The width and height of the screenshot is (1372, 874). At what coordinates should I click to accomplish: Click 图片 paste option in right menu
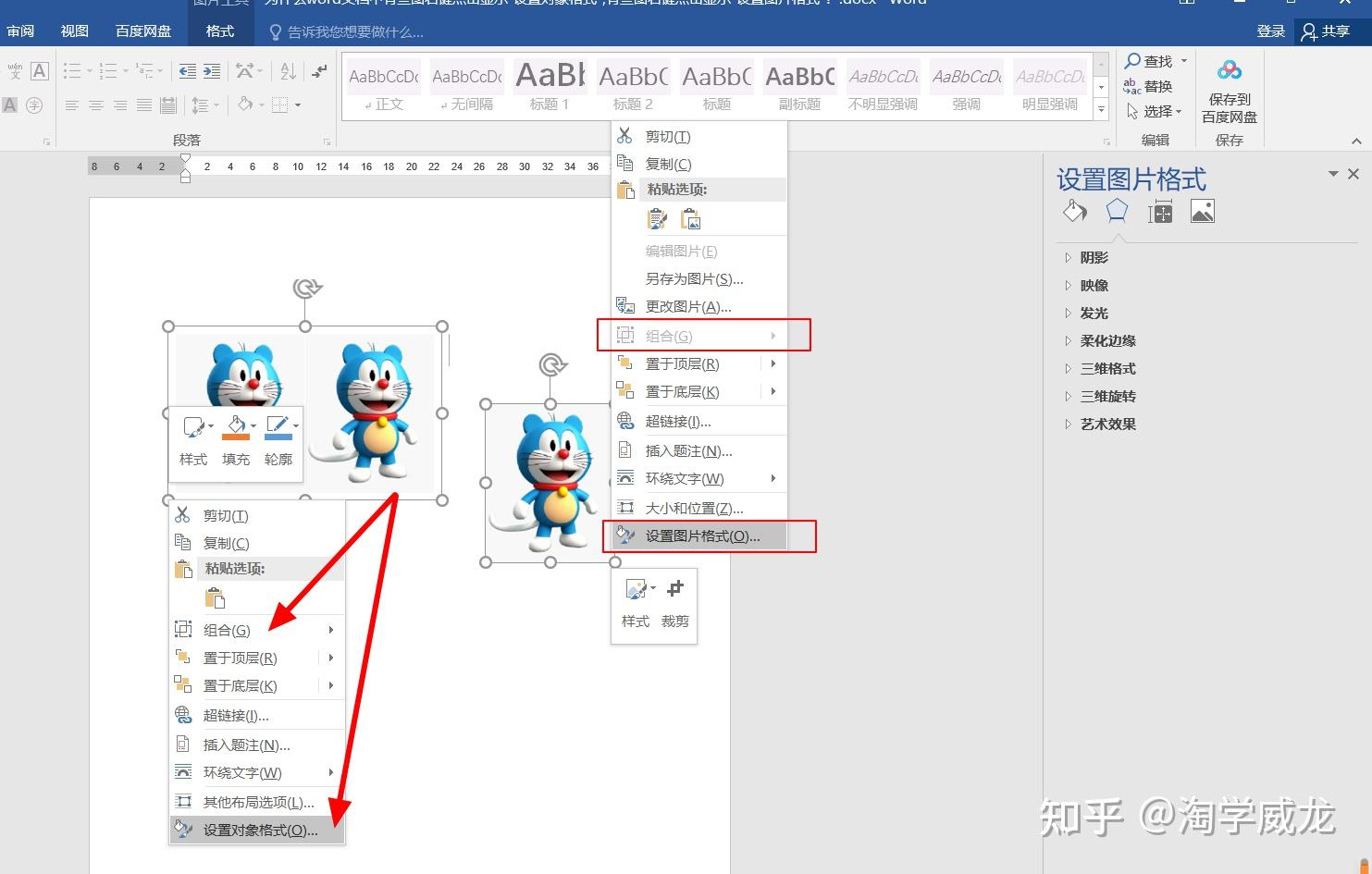tap(691, 219)
